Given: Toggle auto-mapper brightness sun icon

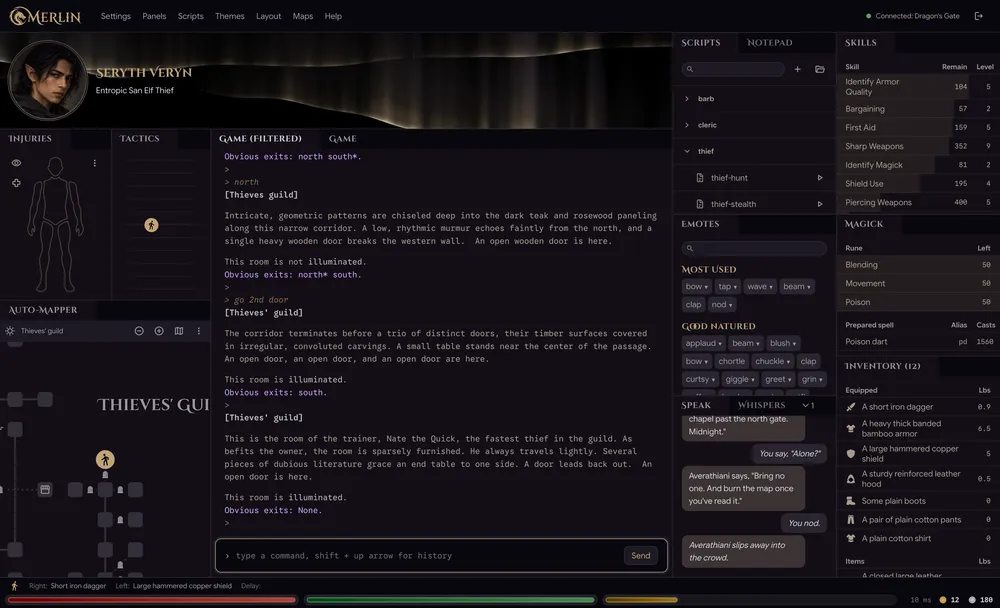Looking at the screenshot, I should click(x=10, y=330).
